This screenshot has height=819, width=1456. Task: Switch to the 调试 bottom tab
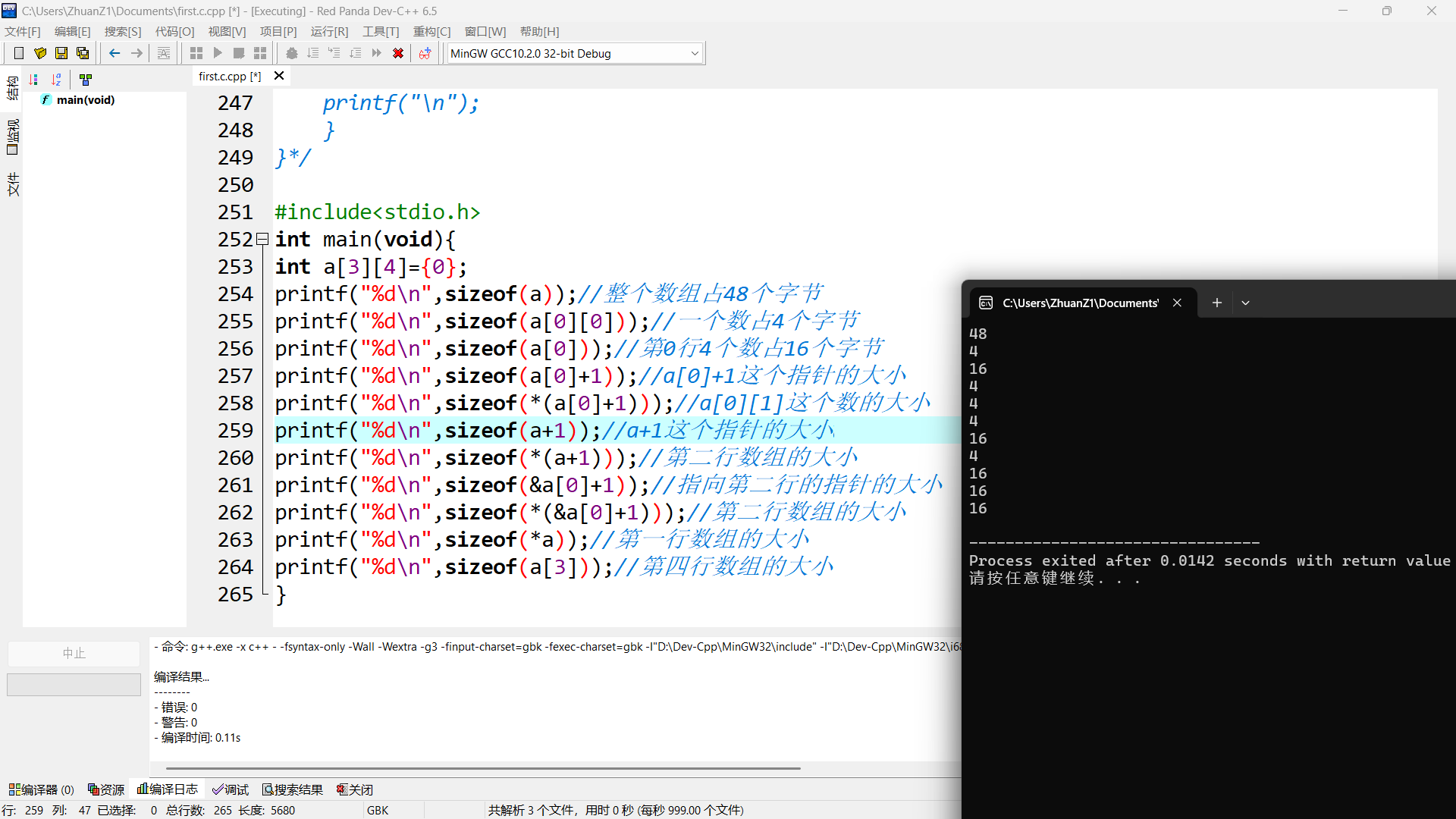pos(231,789)
